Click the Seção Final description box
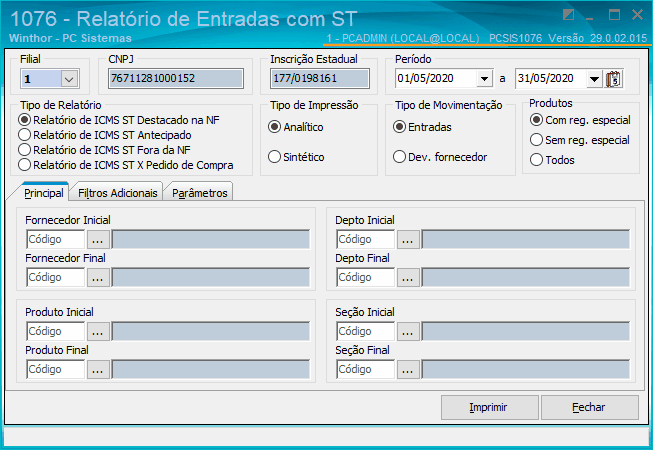 526,370
